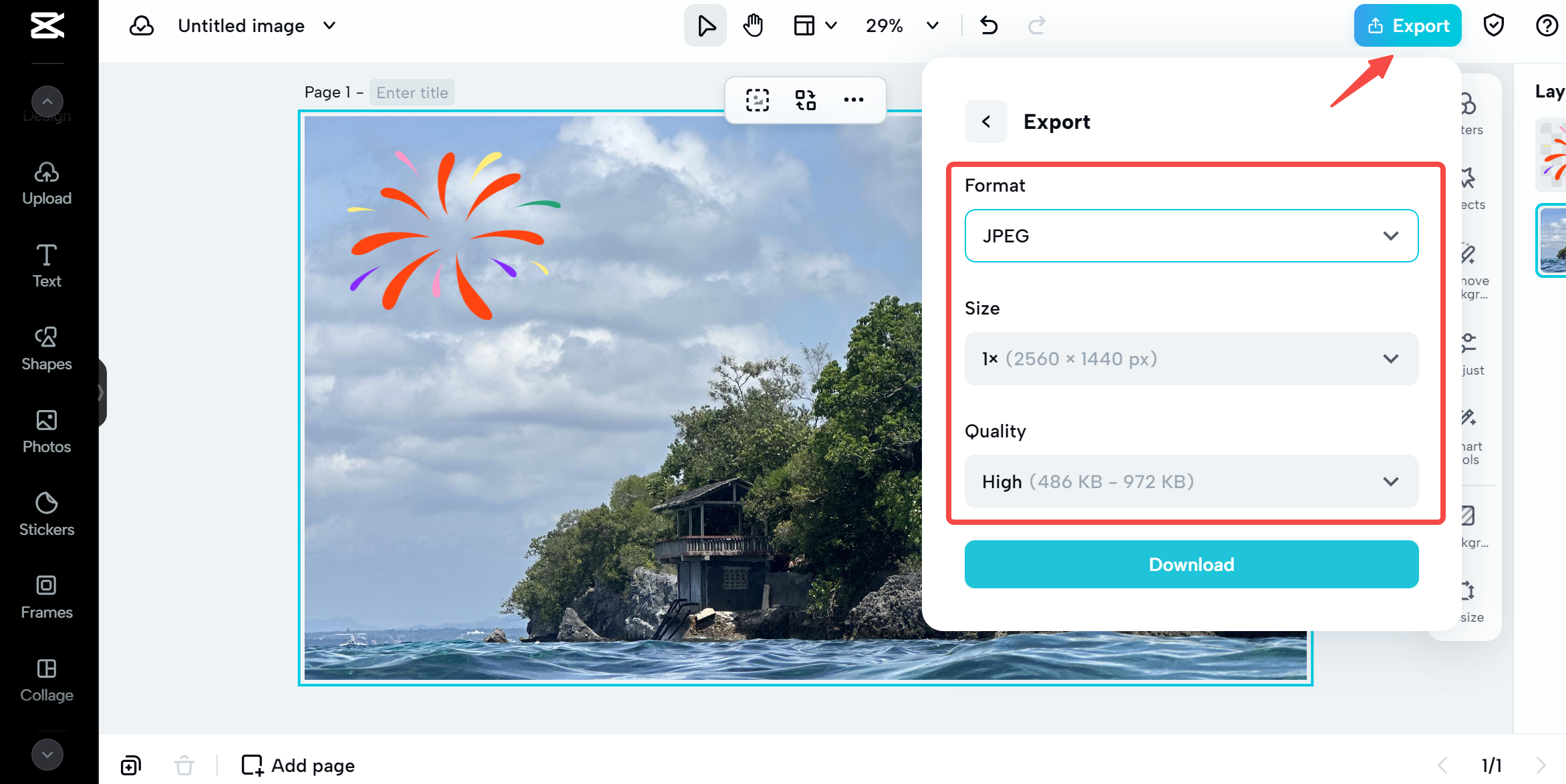
Task: Click the cloud save icon
Action: click(x=142, y=25)
